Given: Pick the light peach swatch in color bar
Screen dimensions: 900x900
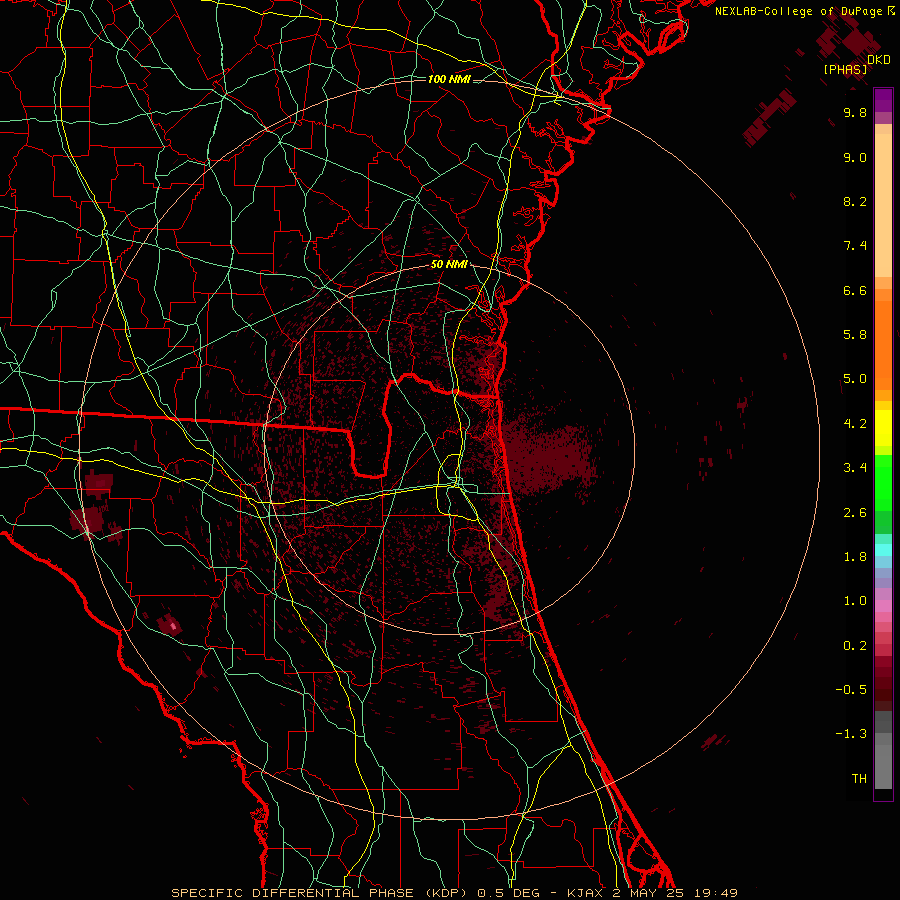Looking at the screenshot, I should pyautogui.click(x=883, y=205).
